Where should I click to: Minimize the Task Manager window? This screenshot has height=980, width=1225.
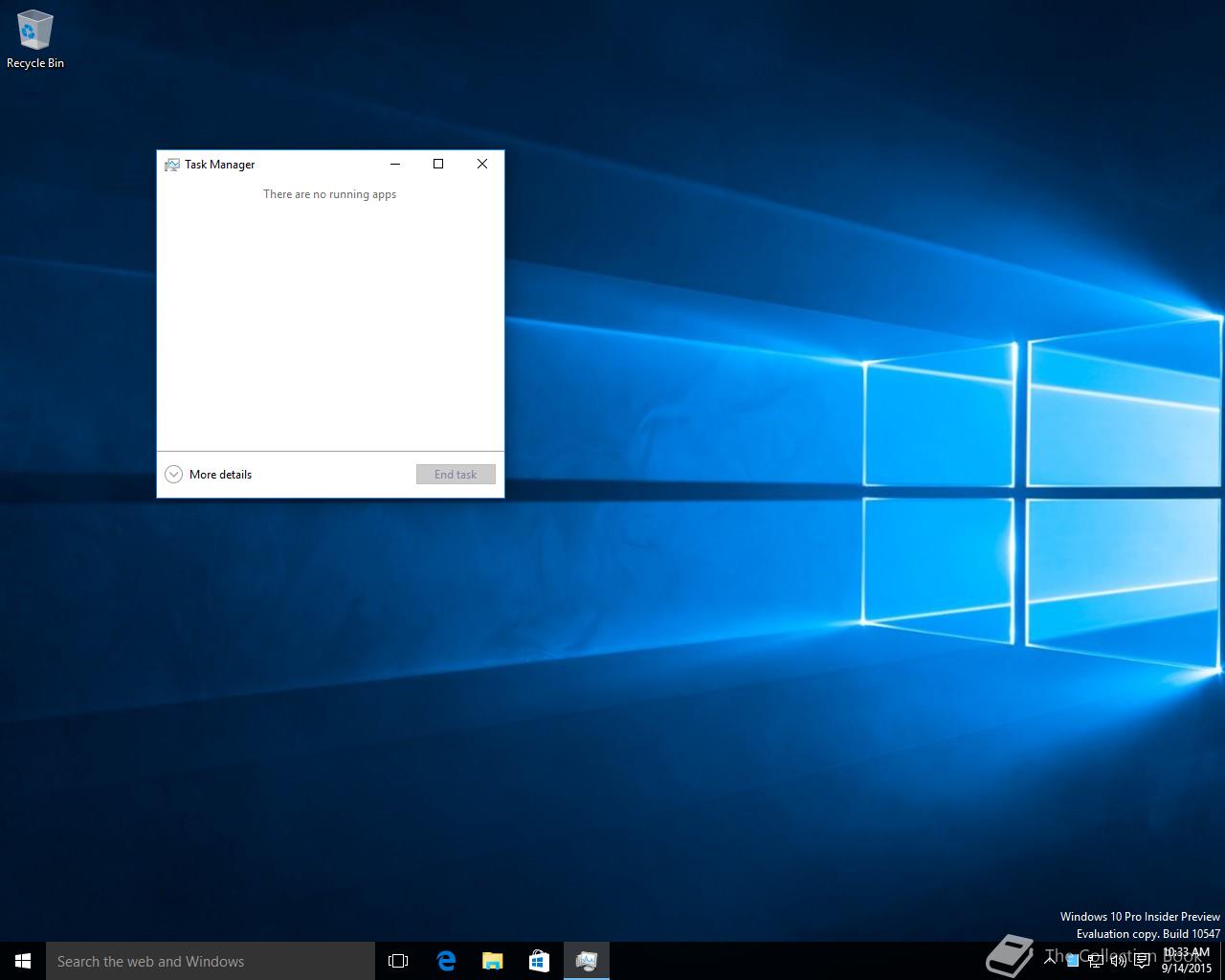tap(394, 164)
